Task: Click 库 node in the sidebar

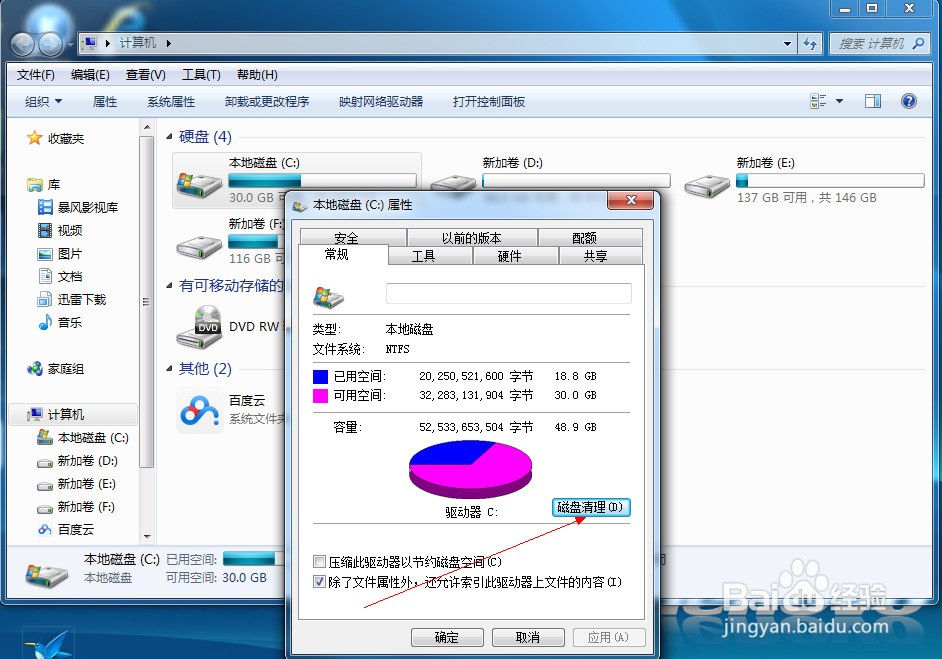Action: click(x=44, y=184)
